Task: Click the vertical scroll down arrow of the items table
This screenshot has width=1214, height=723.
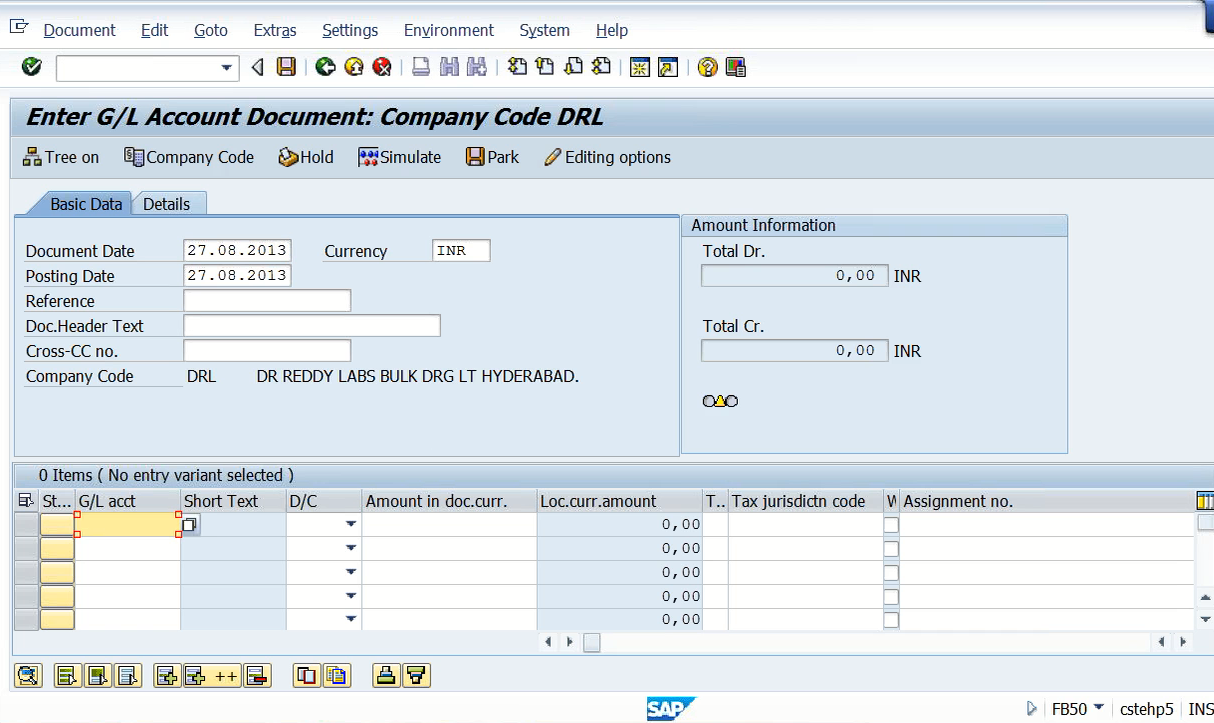Action: point(1205,620)
